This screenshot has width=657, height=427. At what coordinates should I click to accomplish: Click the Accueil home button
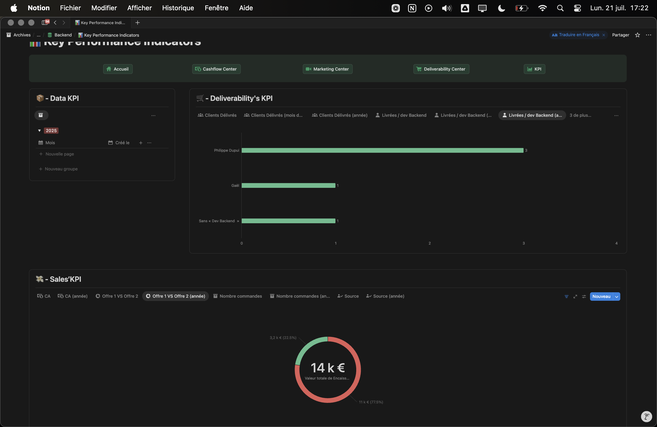tap(117, 69)
